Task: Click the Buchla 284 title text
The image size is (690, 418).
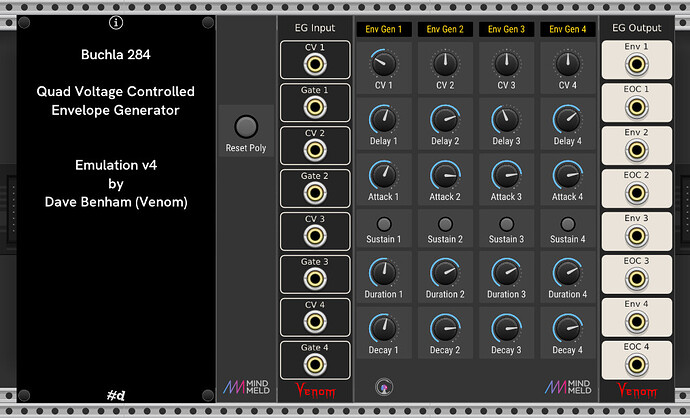Action: [116, 55]
